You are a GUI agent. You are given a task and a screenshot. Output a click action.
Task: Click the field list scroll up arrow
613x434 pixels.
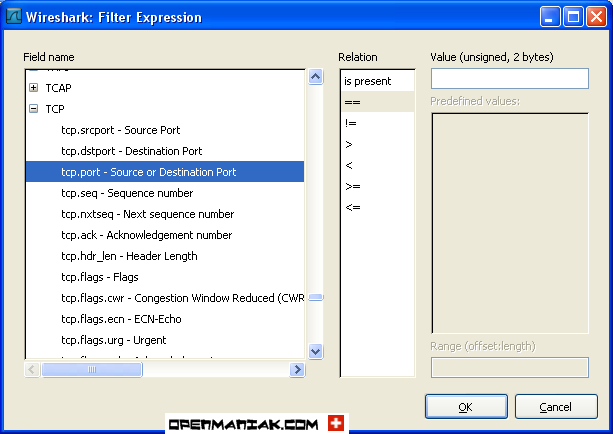(x=315, y=77)
